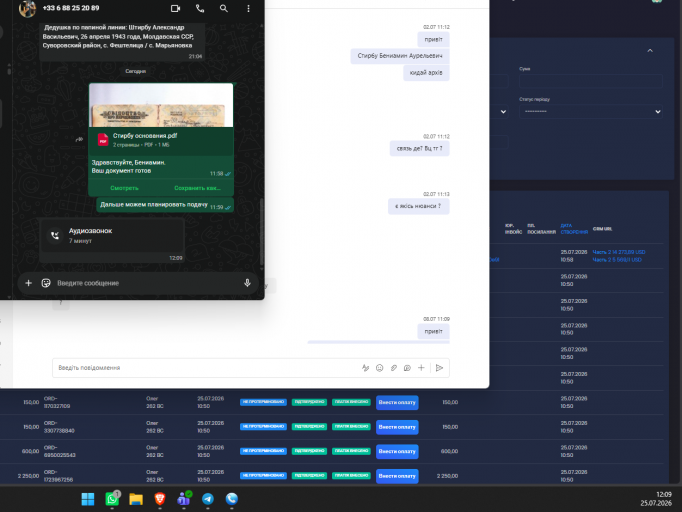This screenshot has height=512, width=682.
Task: Open WhatsApp attachment plus menu
Action: click(28, 283)
